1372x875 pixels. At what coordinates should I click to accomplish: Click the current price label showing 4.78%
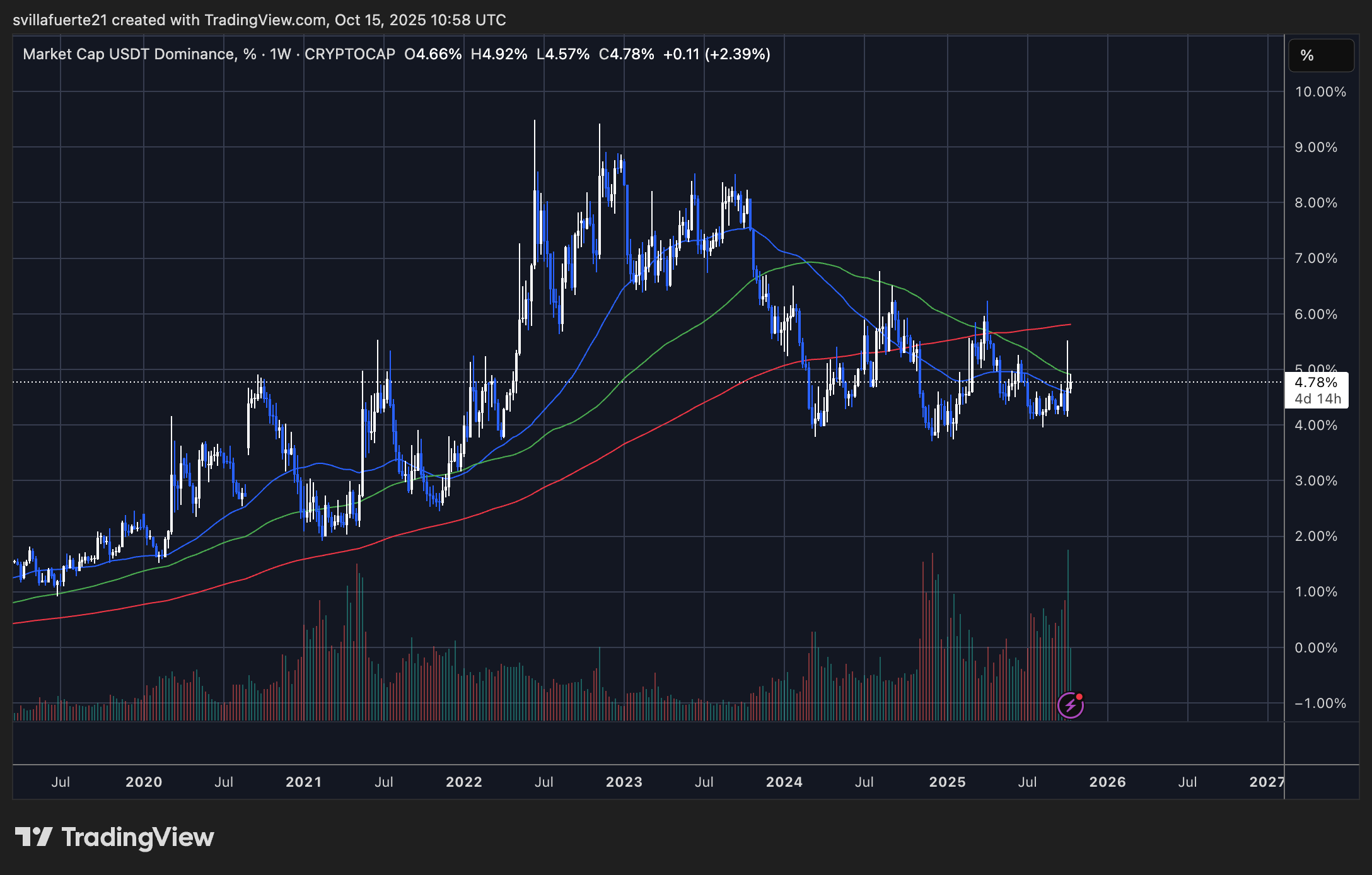tap(1317, 382)
